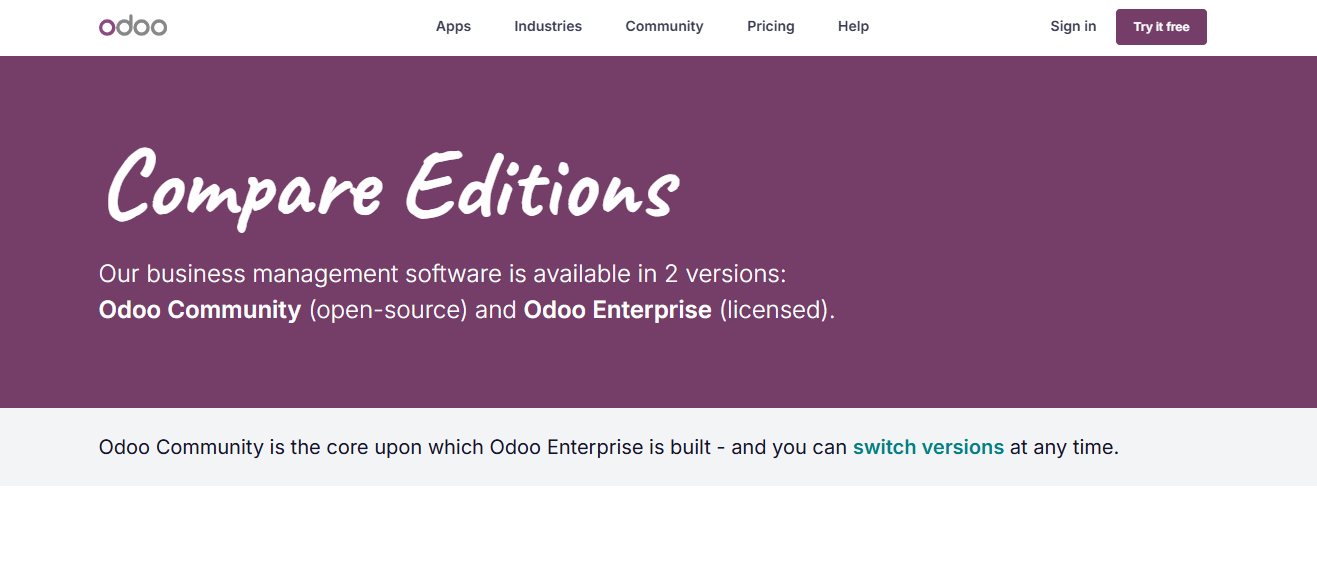Click the "Our business management software" line
The width and height of the screenshot is (1317, 565).
click(448, 274)
